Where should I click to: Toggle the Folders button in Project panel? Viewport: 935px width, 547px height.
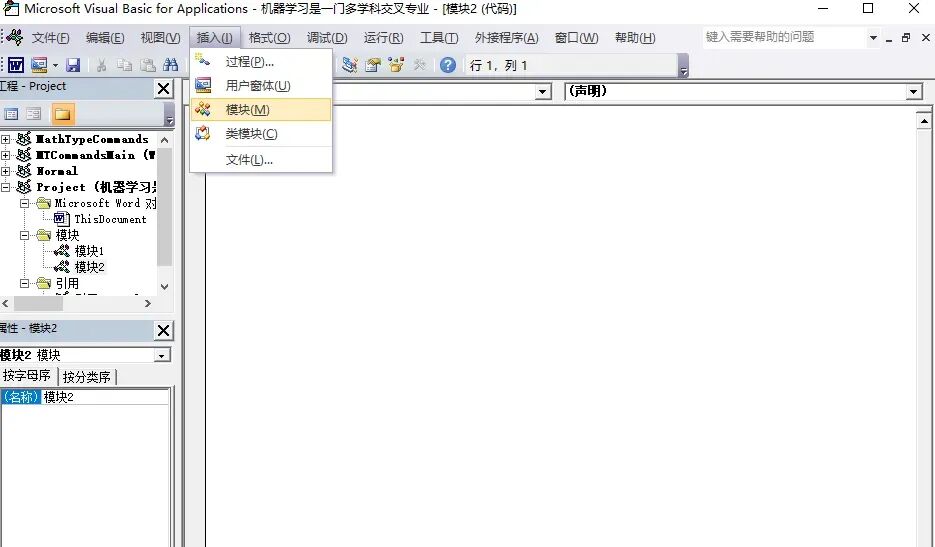pos(63,113)
